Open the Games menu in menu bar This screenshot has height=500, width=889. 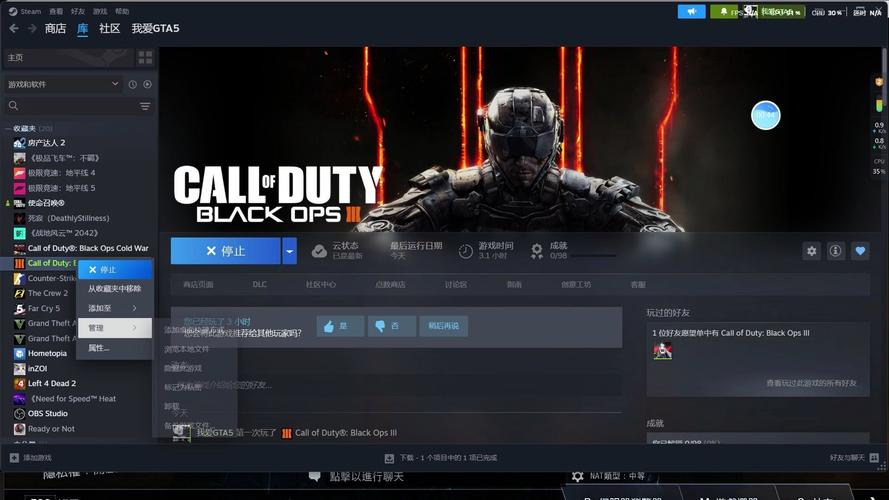coord(100,11)
